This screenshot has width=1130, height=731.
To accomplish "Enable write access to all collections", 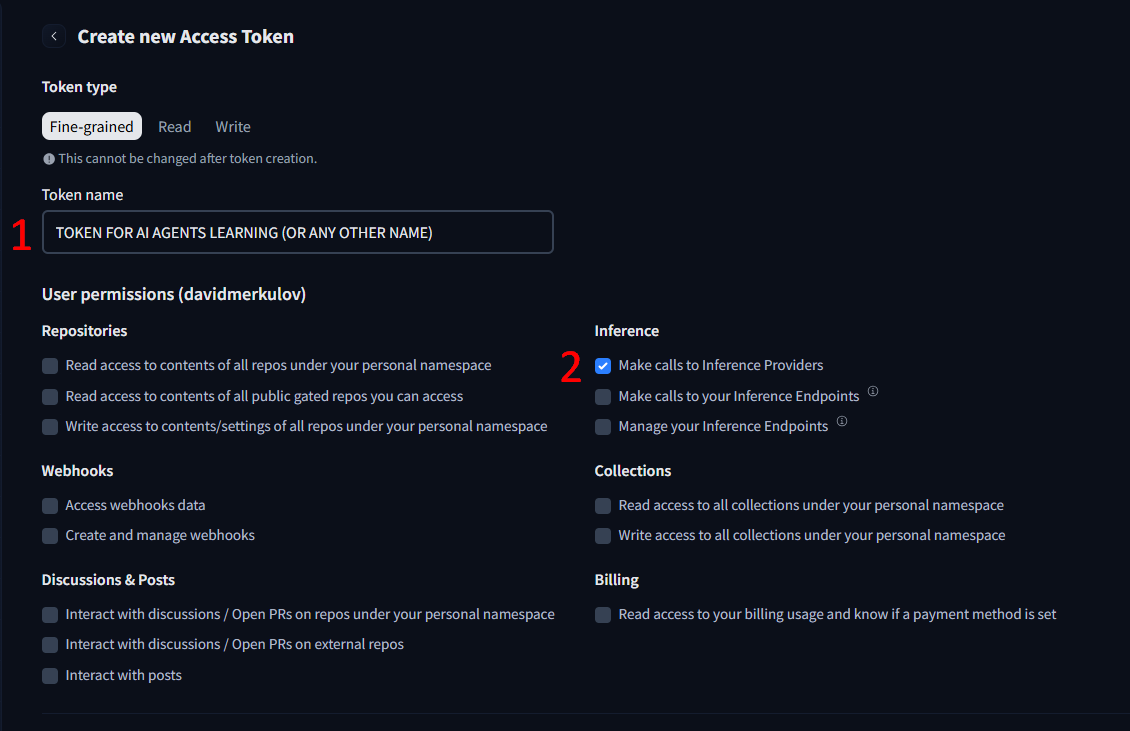I will coord(603,536).
